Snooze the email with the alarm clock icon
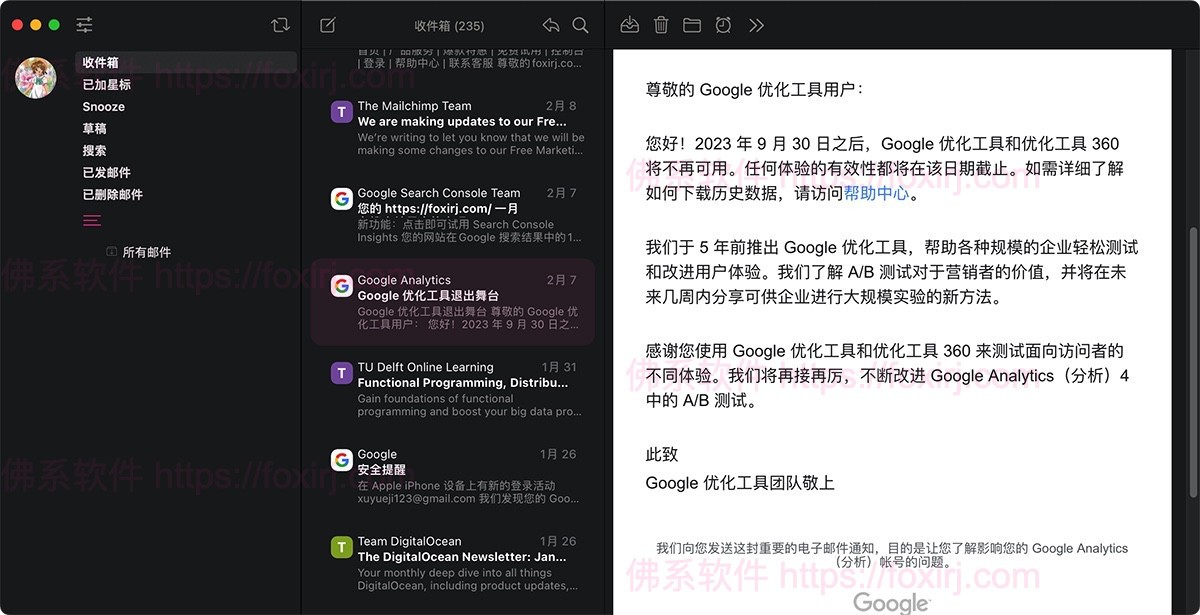 click(x=724, y=25)
